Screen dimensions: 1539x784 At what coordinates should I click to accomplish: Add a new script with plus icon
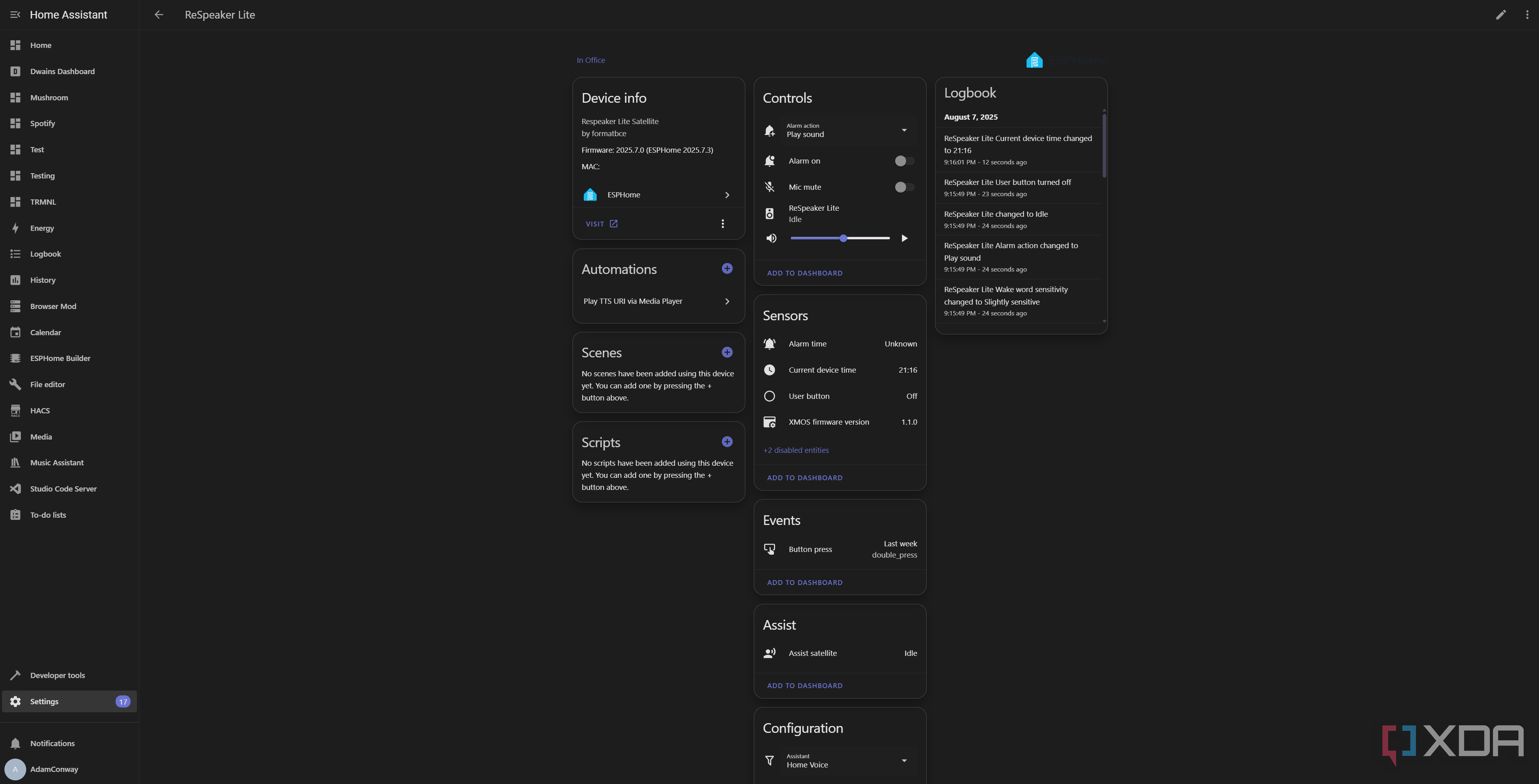click(727, 442)
